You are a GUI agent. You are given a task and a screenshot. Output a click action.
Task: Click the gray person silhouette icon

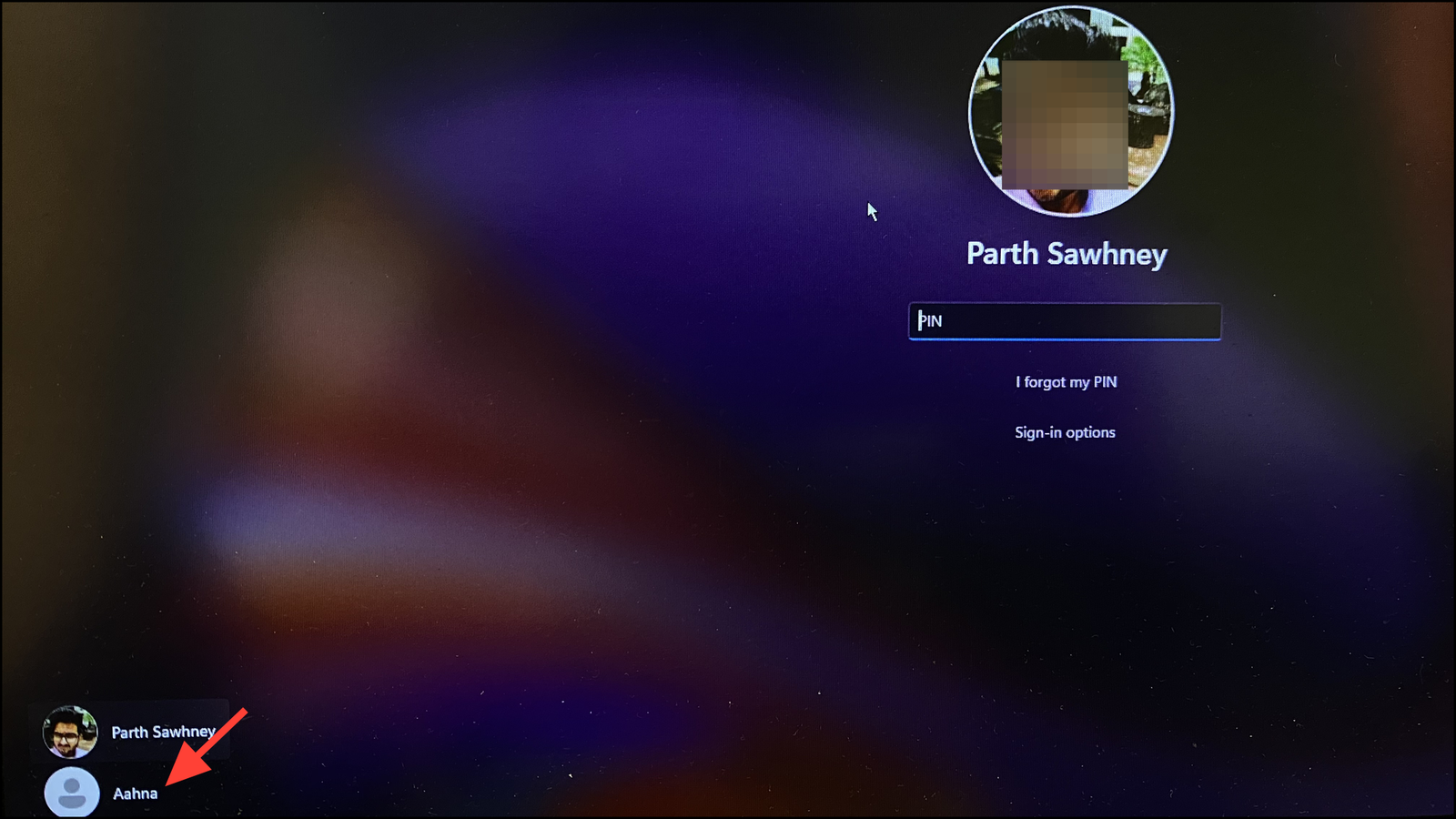(72, 792)
